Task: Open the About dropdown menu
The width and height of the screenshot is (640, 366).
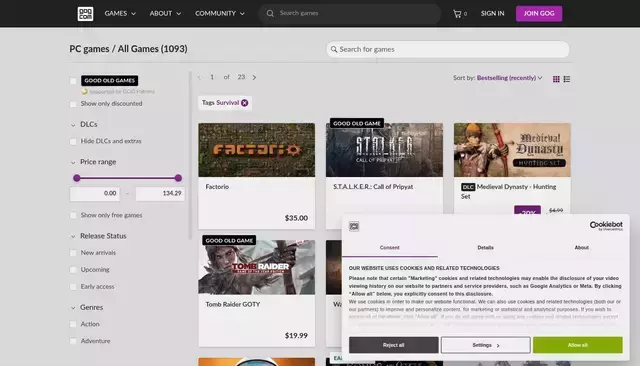Action: [x=165, y=13]
